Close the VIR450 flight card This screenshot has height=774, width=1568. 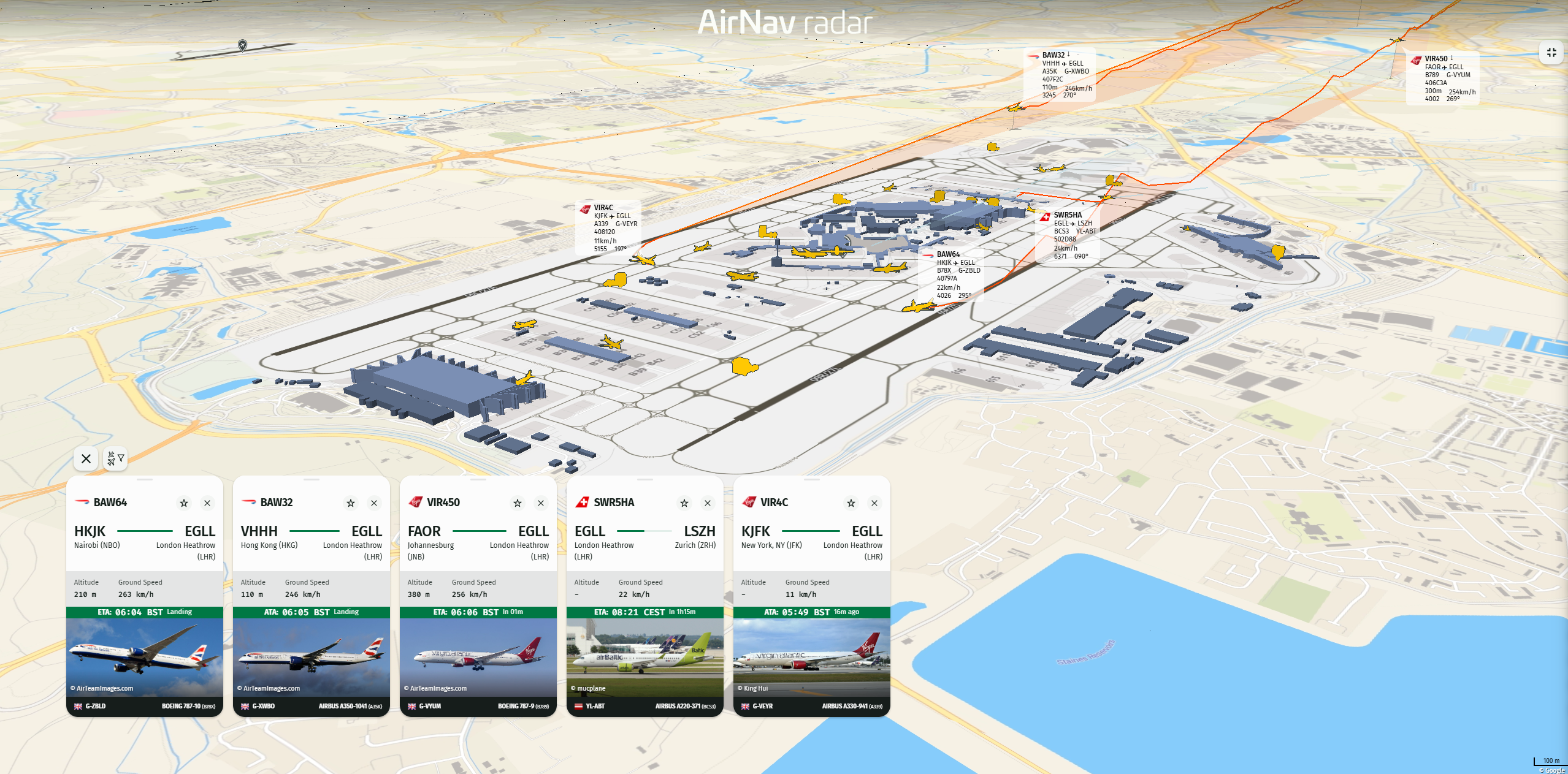tap(541, 503)
